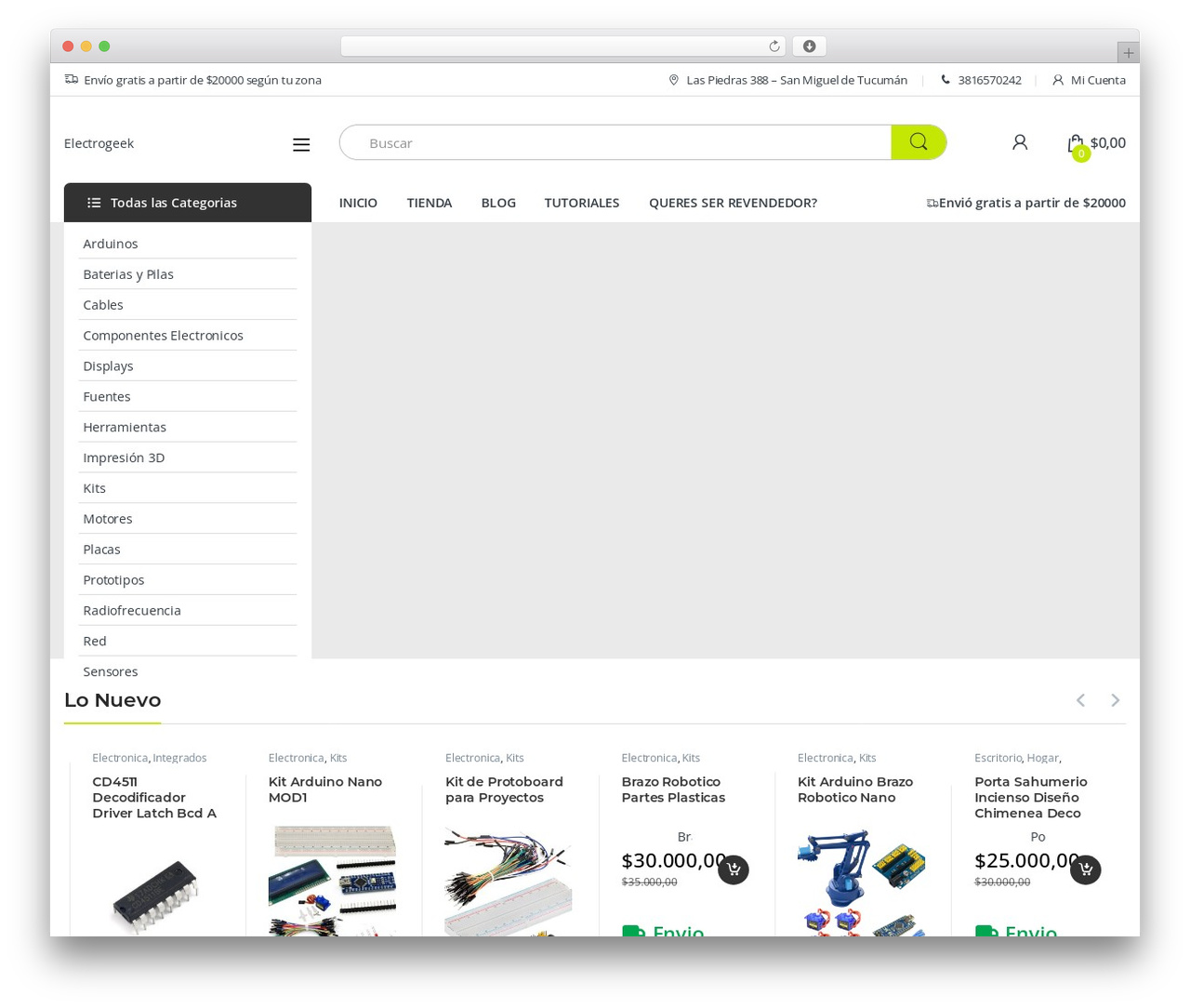Click the phone icon next to 3816570242

945,80
